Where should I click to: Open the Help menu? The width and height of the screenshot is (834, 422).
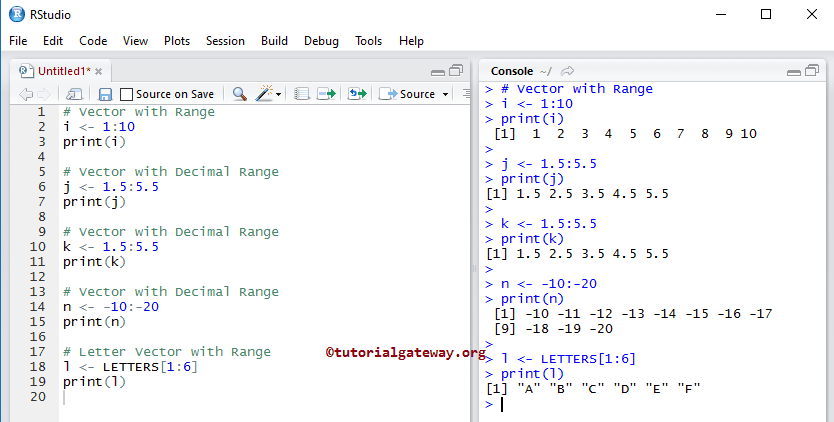(411, 41)
